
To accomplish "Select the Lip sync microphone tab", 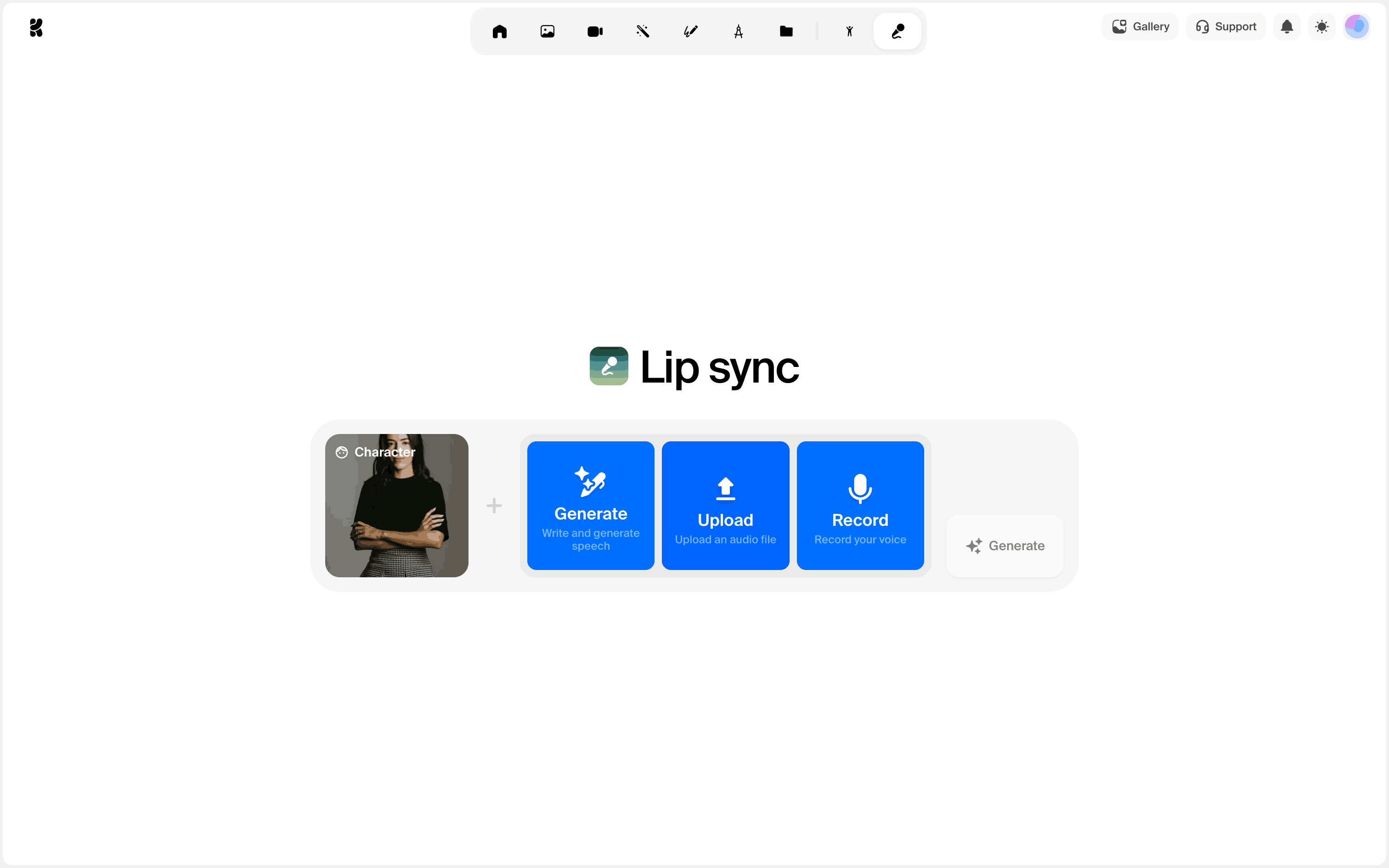I will tap(897, 32).
